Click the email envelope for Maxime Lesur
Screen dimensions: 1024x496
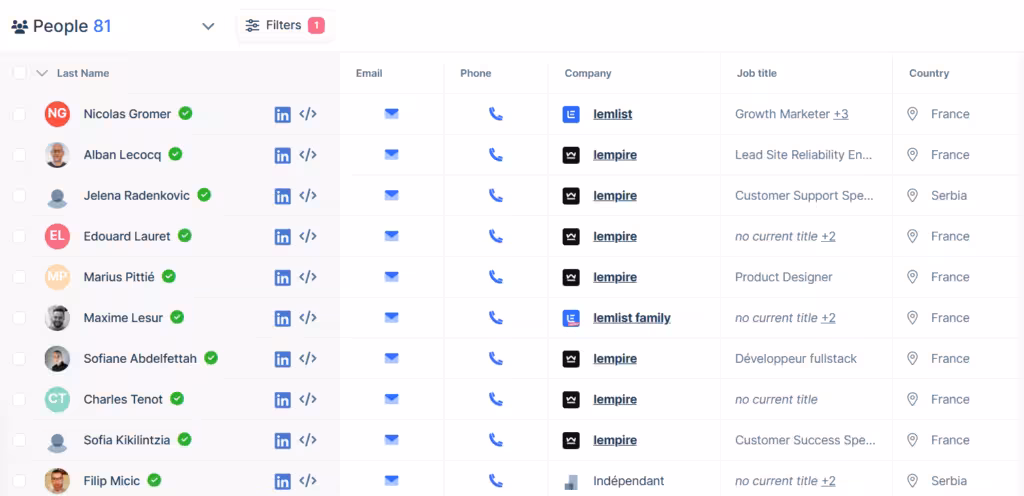[391, 318]
